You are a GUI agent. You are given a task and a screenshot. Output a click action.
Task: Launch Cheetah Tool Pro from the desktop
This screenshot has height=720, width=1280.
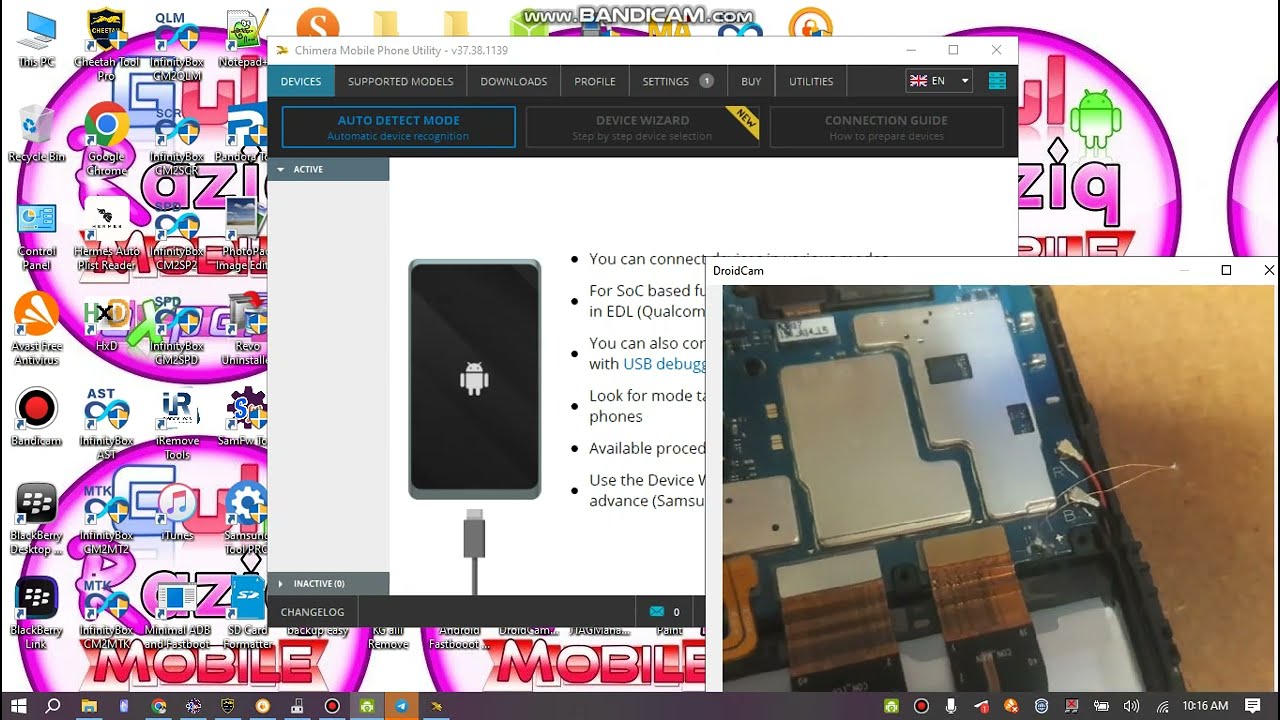(x=106, y=45)
